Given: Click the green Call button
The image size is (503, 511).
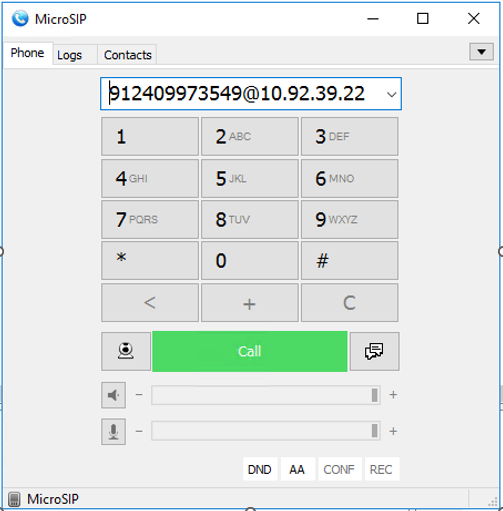Looking at the screenshot, I should point(250,351).
